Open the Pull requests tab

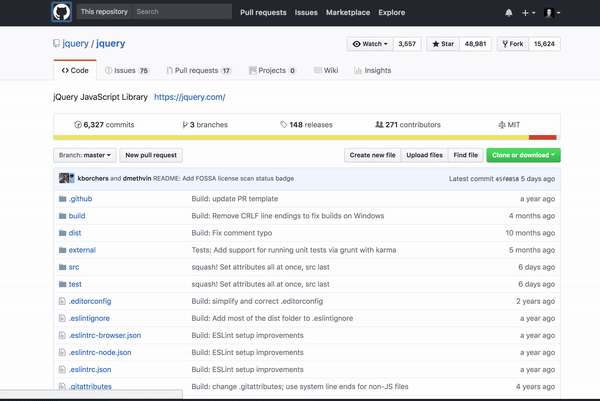[198, 71]
